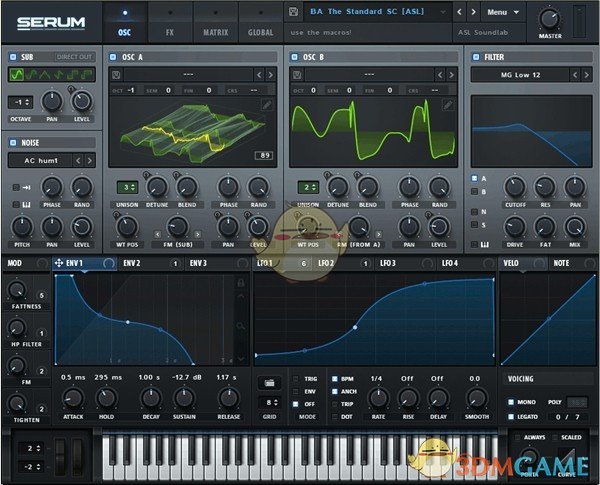Click the Master volume knob
600x485 pixels.
549,19
